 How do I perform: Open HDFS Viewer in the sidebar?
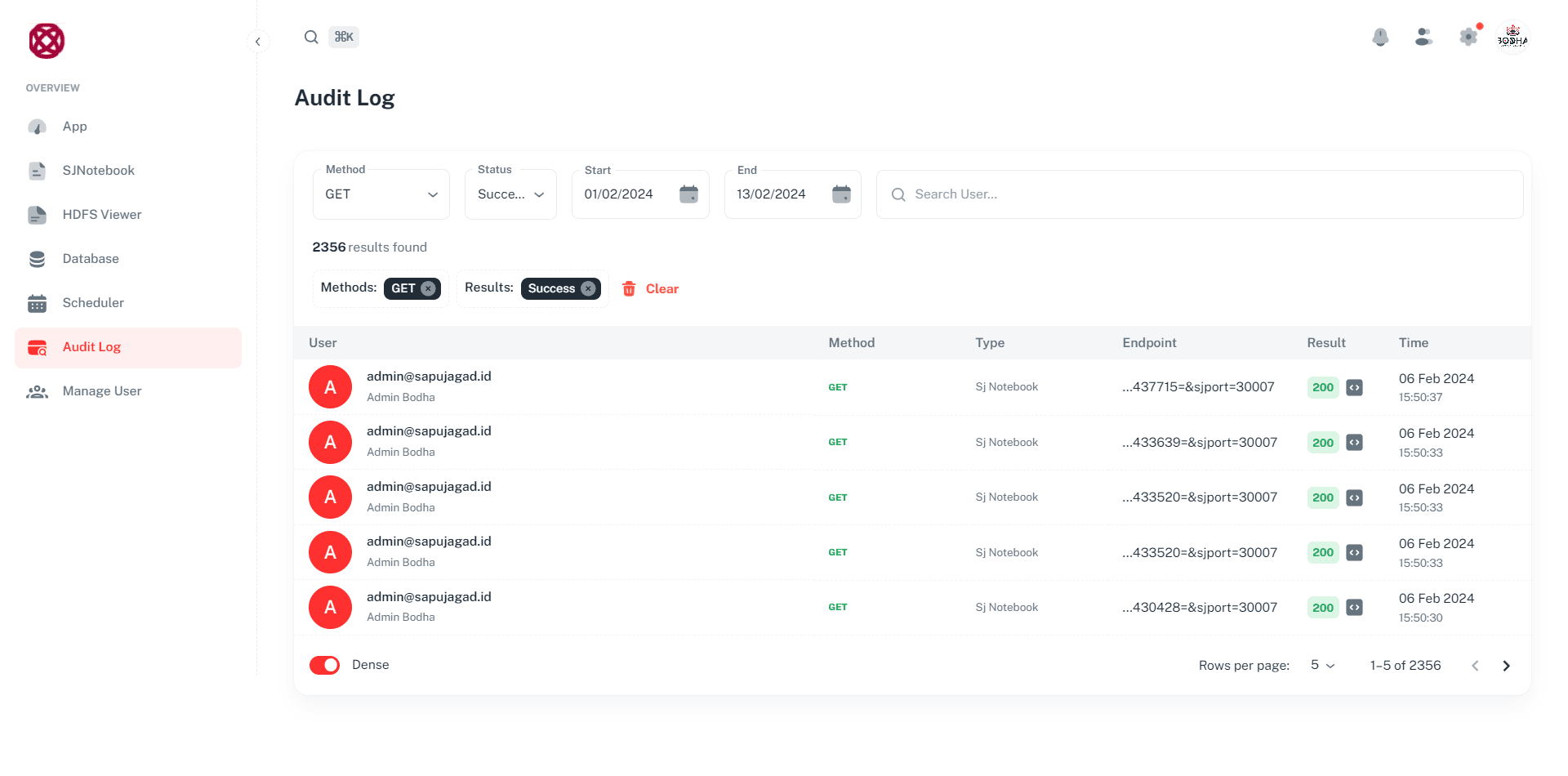click(128, 215)
